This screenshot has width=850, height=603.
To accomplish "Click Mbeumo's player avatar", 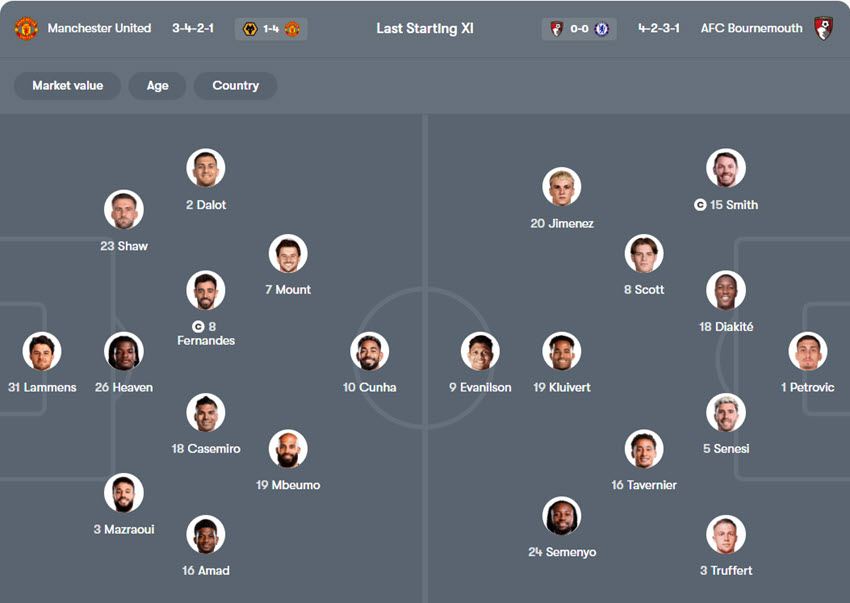I will click(288, 449).
